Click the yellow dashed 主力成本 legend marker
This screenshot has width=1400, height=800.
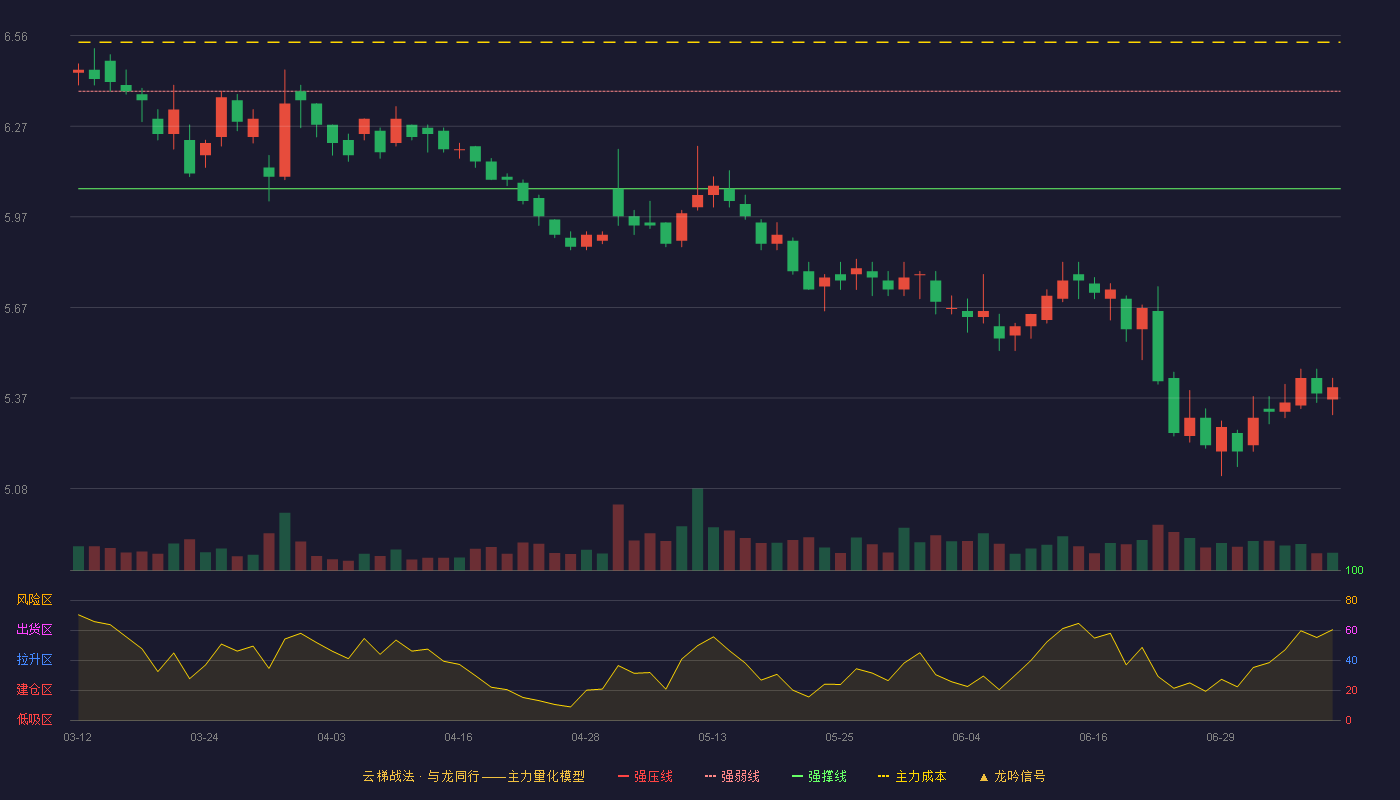(x=883, y=776)
